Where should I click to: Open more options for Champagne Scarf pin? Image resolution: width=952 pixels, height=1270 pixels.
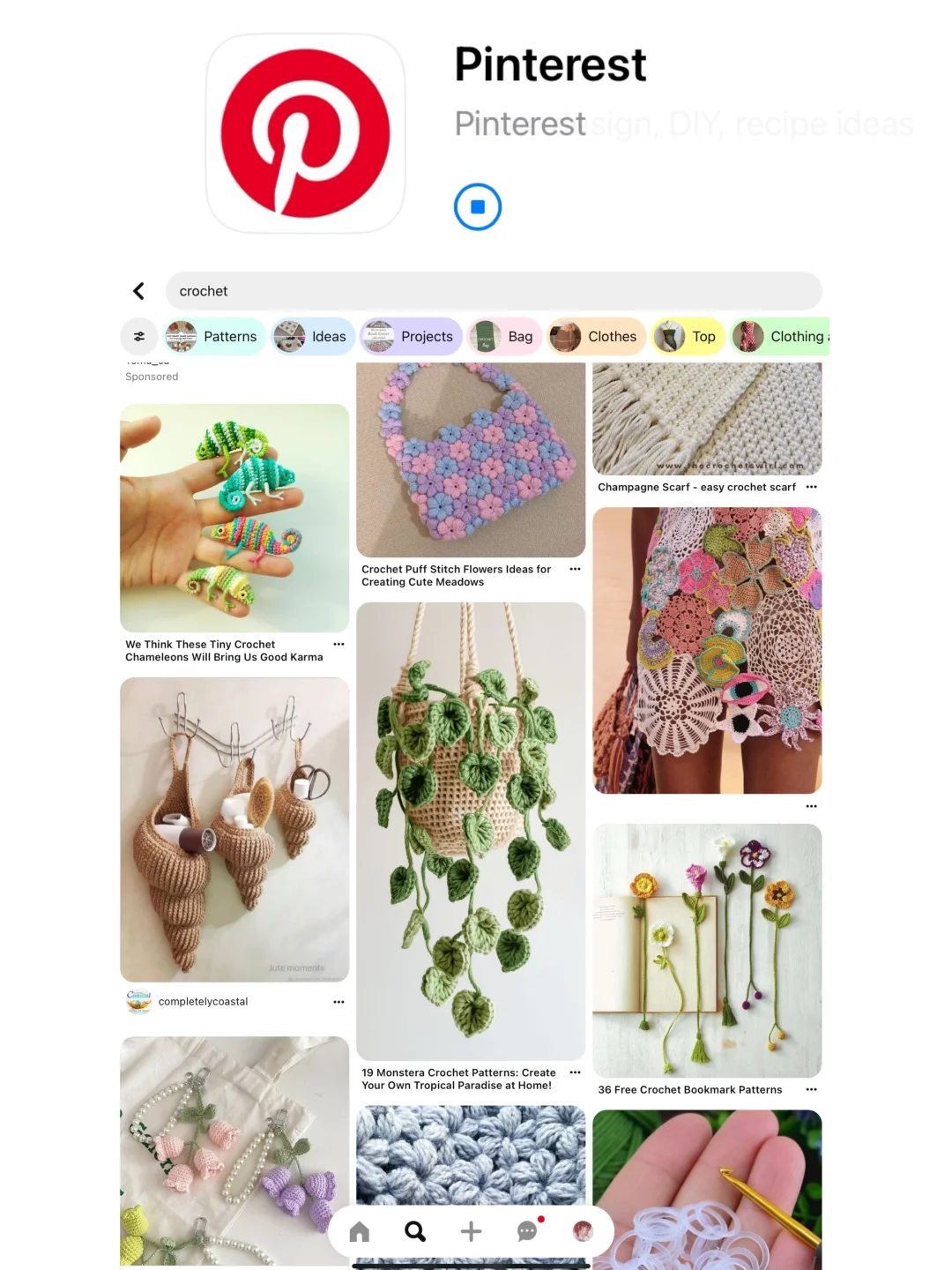coord(812,487)
